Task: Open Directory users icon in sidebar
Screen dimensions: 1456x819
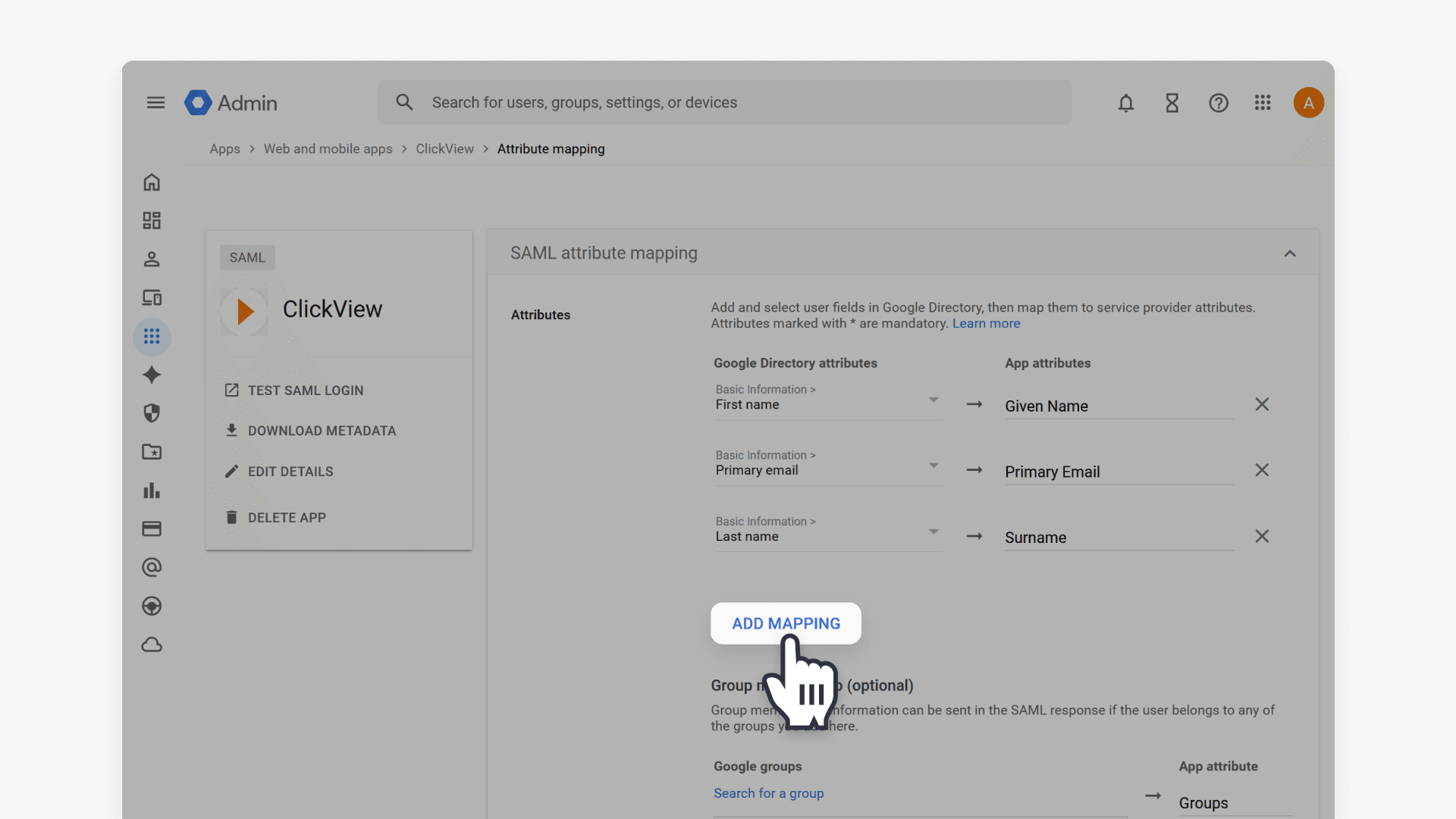Action: click(x=152, y=259)
